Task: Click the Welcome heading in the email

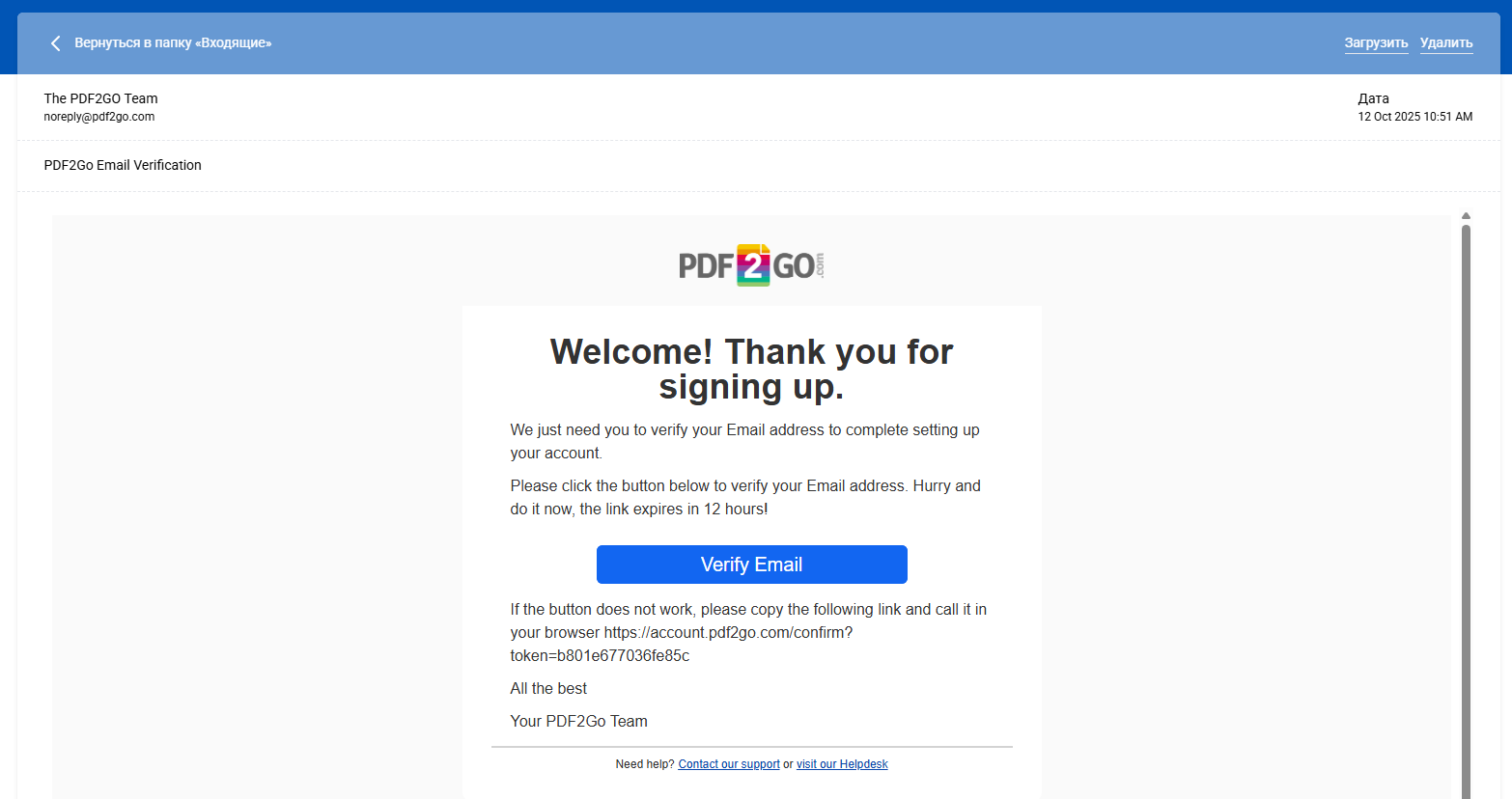Action: 751,369
